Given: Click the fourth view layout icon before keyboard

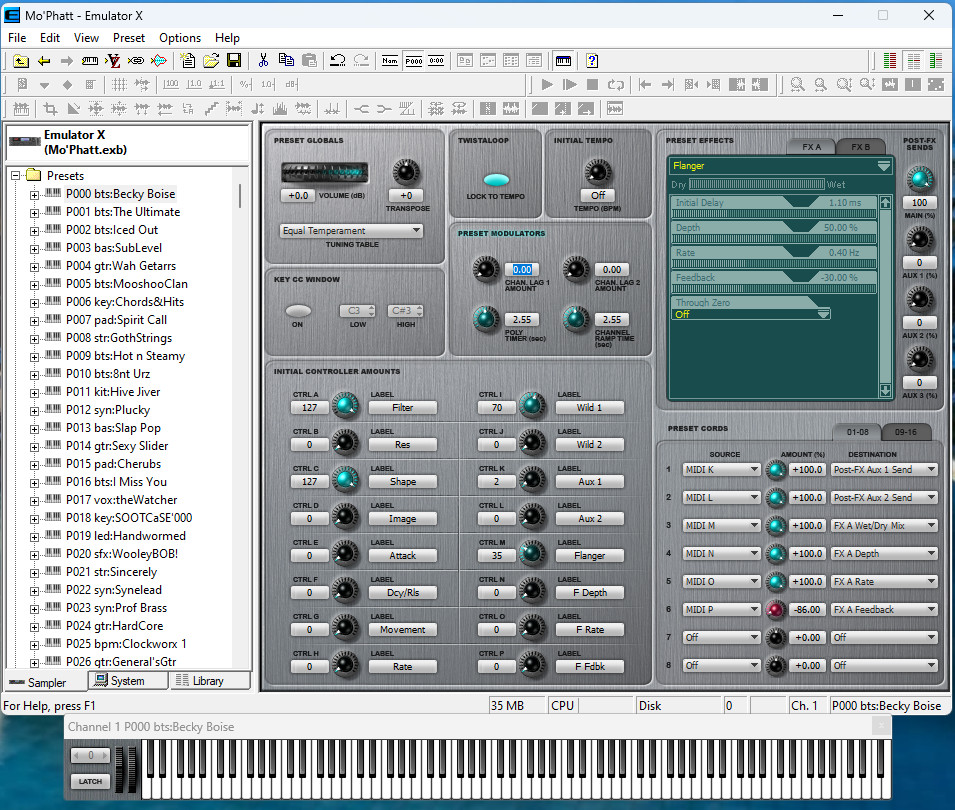Looking at the screenshot, I should 534,61.
